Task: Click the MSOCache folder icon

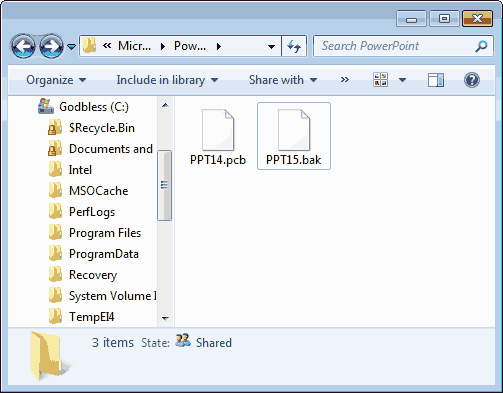Action: tap(55, 190)
